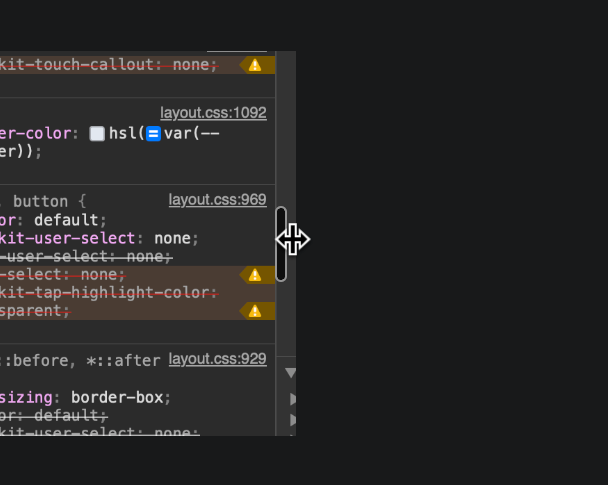The width and height of the screenshot is (608, 485).
Task: Click the warning icon on the struck "-select: none" line
Action: click(255, 275)
